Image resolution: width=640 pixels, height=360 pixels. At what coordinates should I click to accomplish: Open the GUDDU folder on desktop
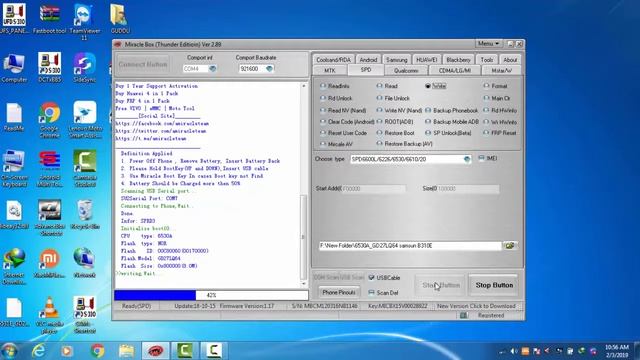pos(120,18)
